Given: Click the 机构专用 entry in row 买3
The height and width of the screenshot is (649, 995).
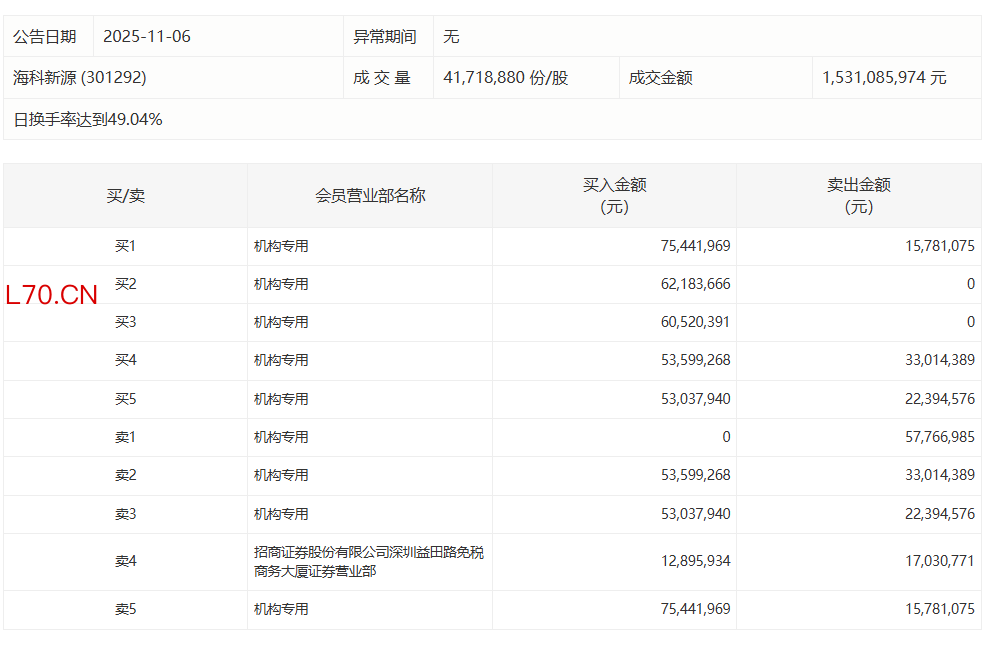Looking at the screenshot, I should coord(281,322).
